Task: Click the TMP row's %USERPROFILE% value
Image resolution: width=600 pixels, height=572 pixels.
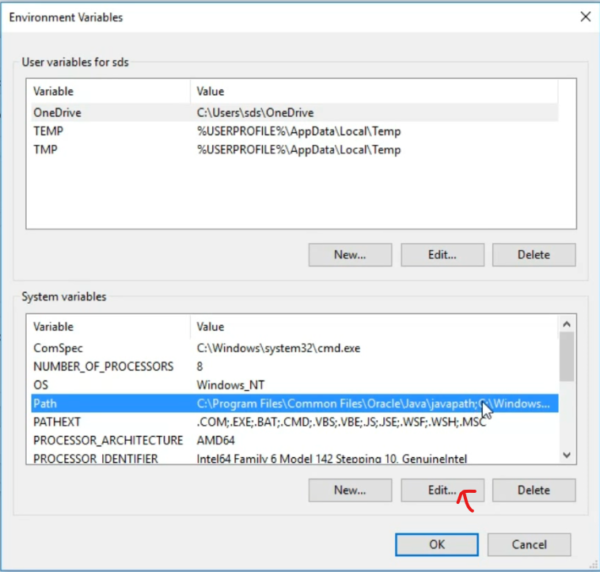Action: pyautogui.click(x=299, y=150)
